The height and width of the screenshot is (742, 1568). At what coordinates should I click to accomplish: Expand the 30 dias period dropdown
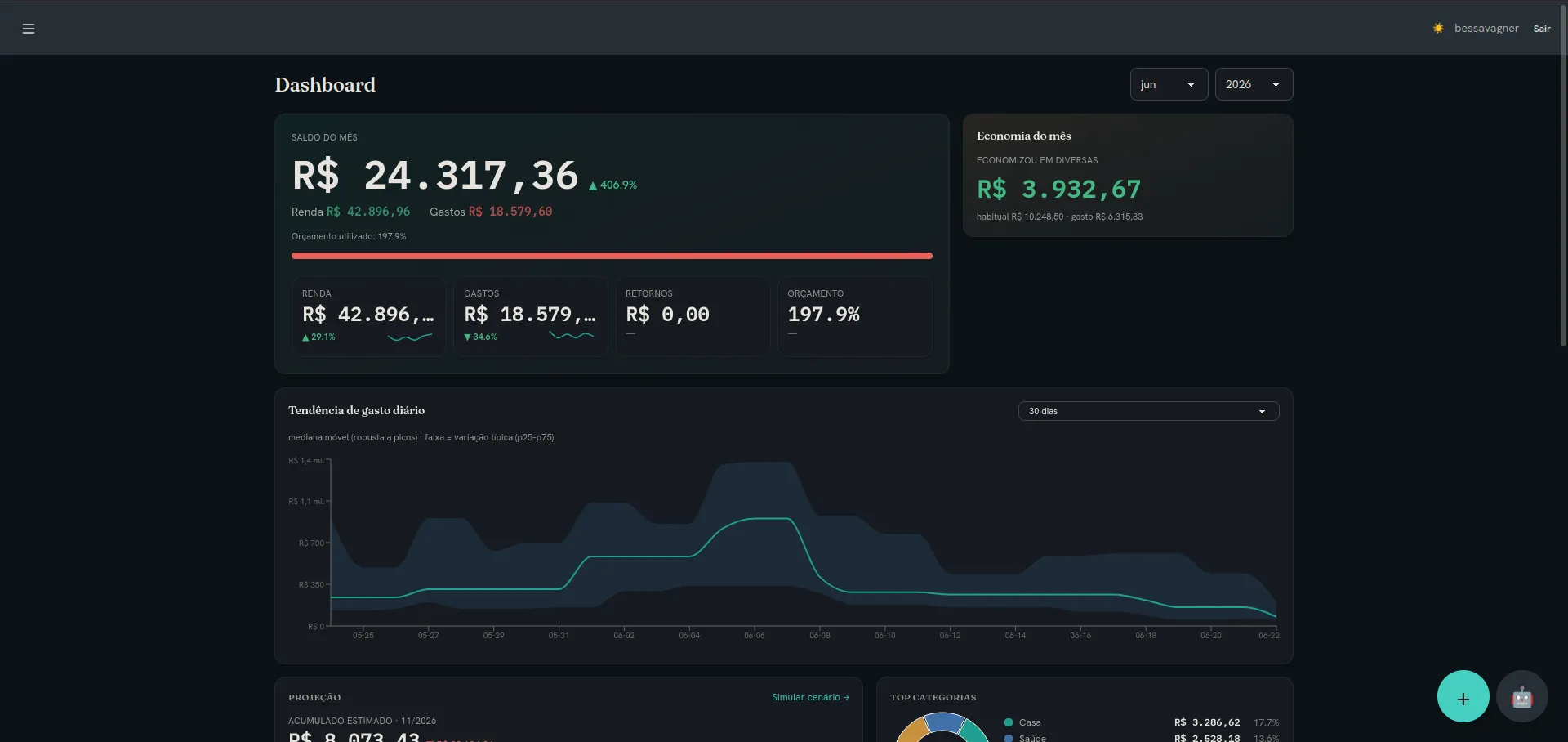[1148, 411]
